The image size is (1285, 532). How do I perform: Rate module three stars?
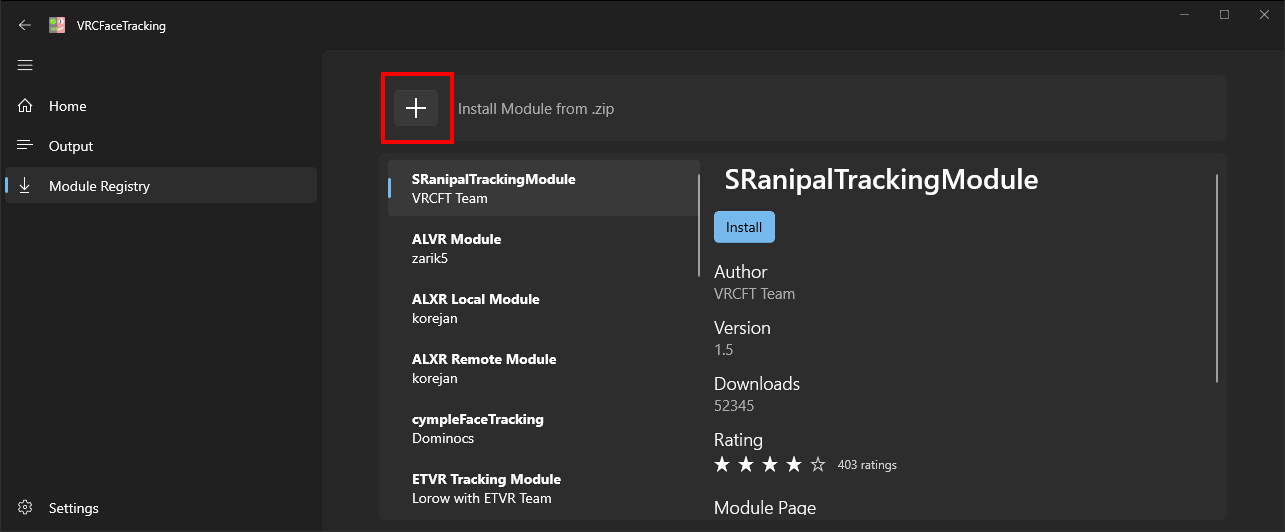(770, 464)
